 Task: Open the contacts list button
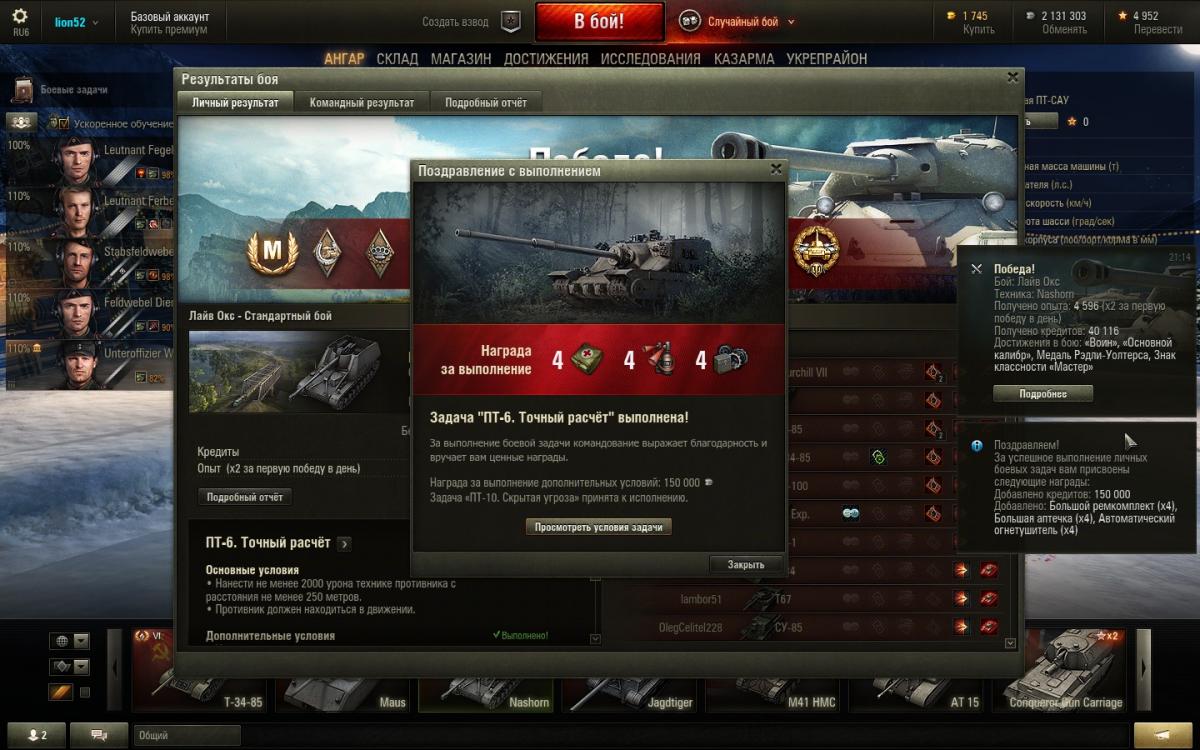pyautogui.click(x=37, y=735)
